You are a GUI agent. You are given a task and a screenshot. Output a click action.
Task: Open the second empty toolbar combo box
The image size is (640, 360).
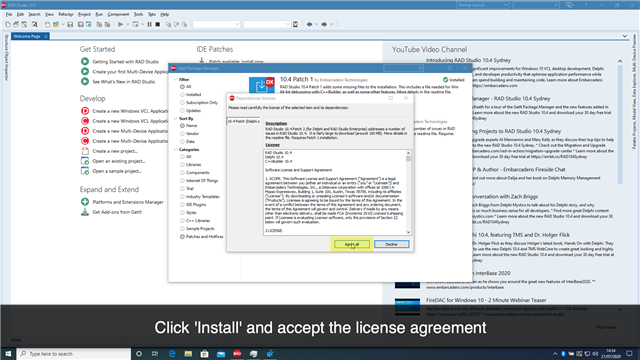pyautogui.click(x=267, y=24)
